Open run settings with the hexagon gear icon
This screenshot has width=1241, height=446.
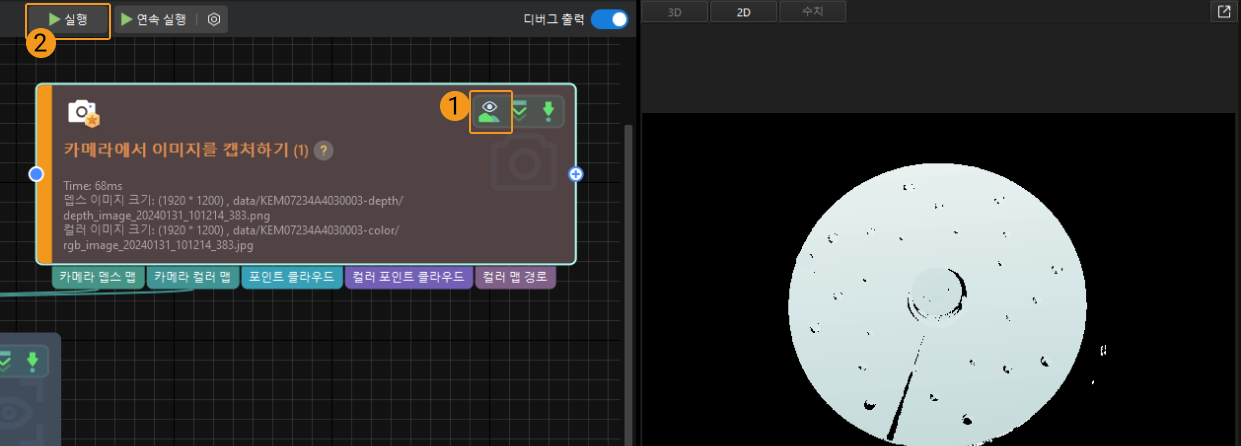click(214, 19)
